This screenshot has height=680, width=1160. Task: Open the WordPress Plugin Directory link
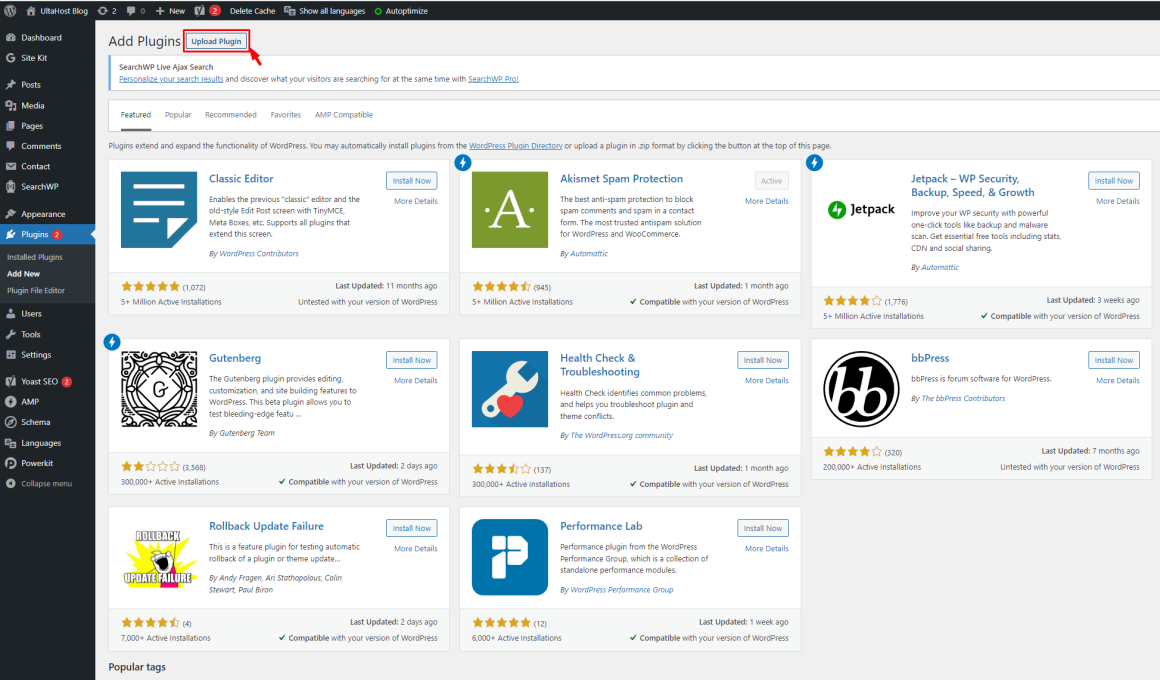[515, 144]
